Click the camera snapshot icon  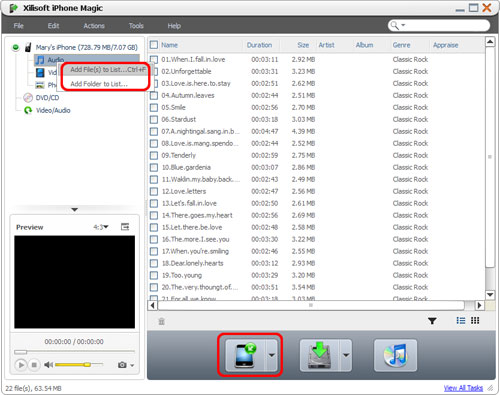(x=122, y=365)
